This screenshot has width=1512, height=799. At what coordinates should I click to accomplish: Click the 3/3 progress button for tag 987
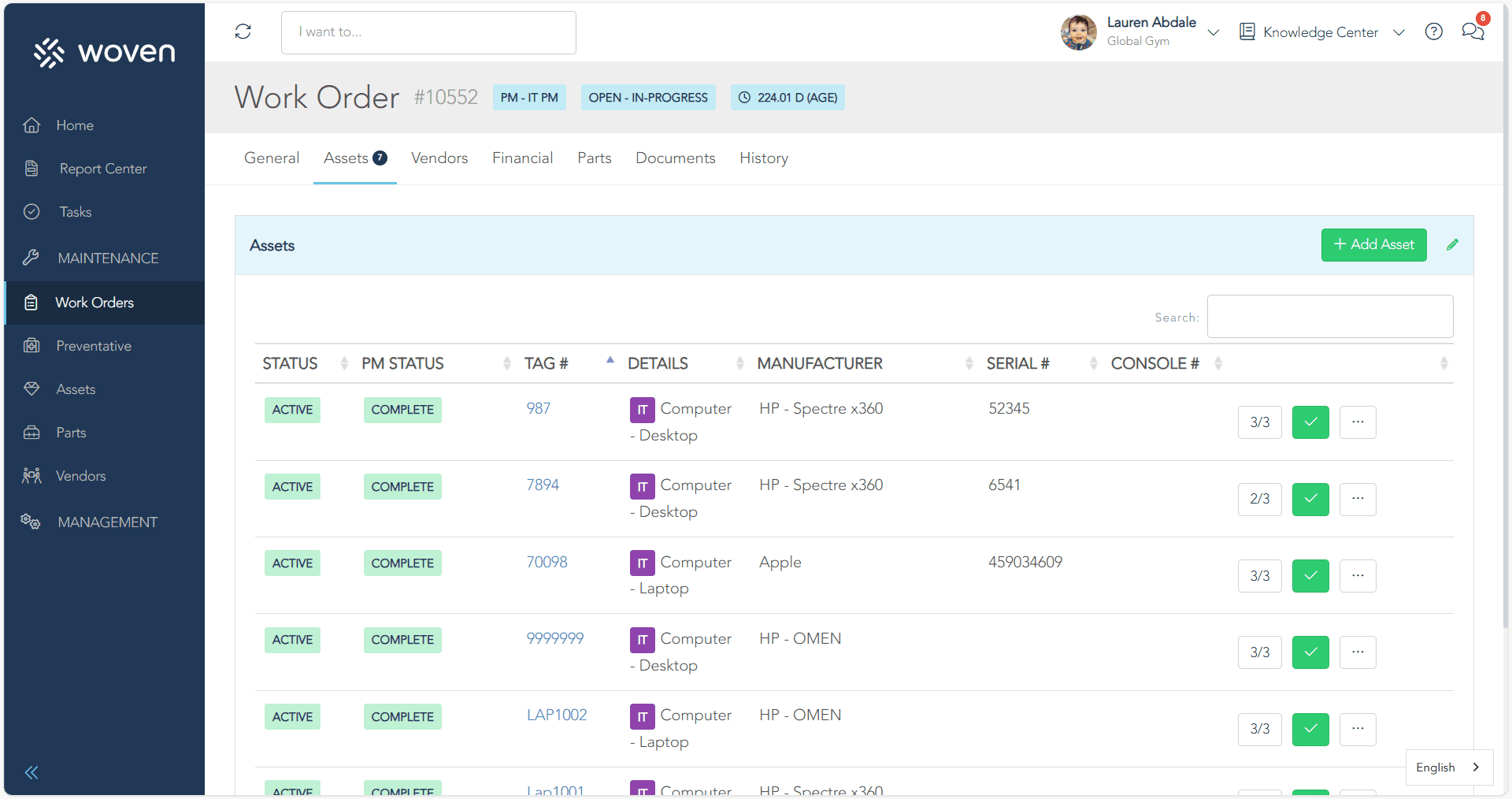pyautogui.click(x=1260, y=422)
